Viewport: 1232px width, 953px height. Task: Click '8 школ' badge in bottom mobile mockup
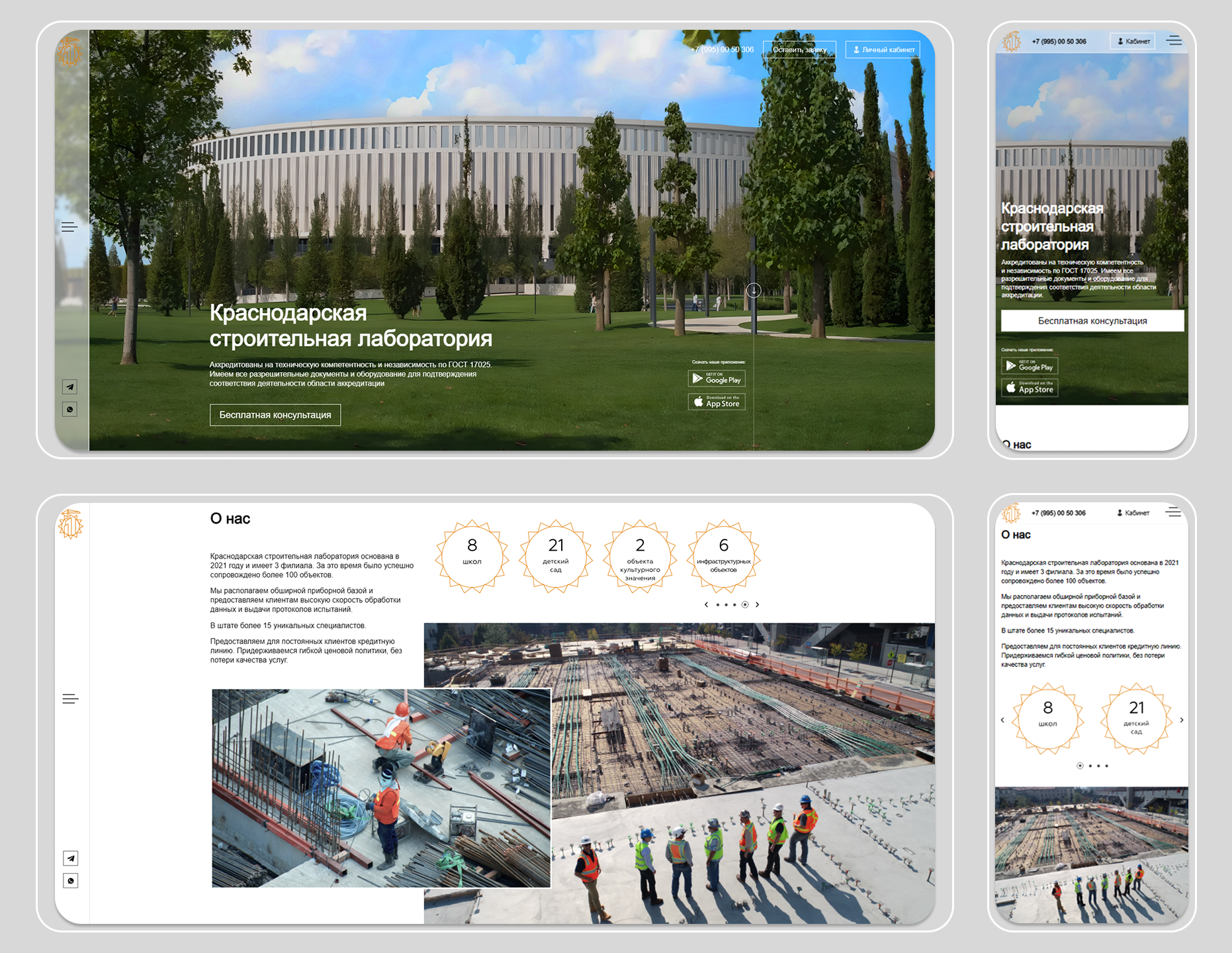tap(1048, 719)
